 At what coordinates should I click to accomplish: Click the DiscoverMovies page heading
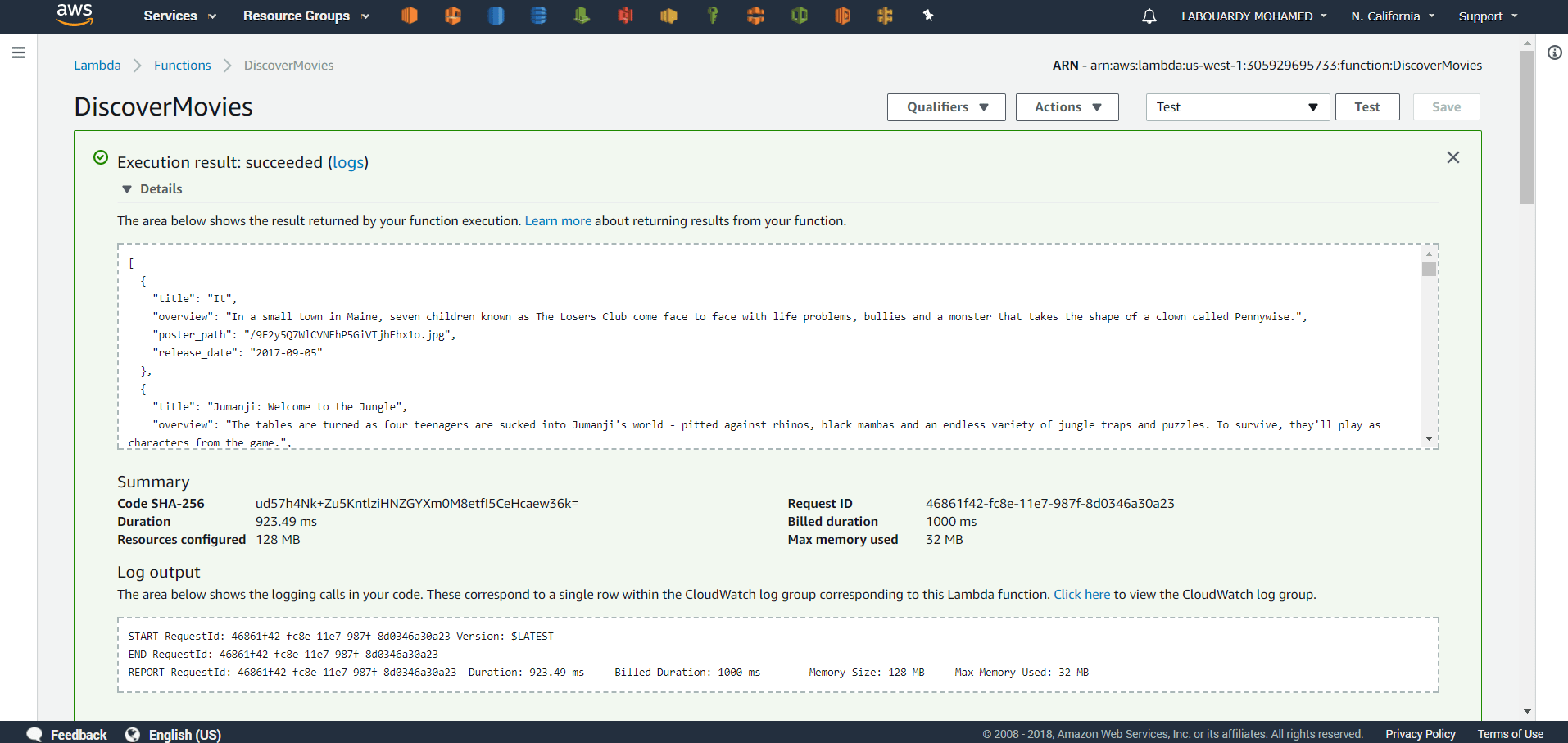click(163, 106)
